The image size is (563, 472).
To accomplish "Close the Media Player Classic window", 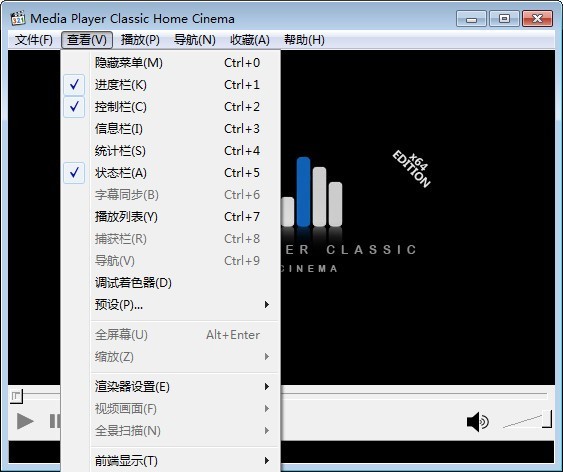I will click(x=537, y=19).
